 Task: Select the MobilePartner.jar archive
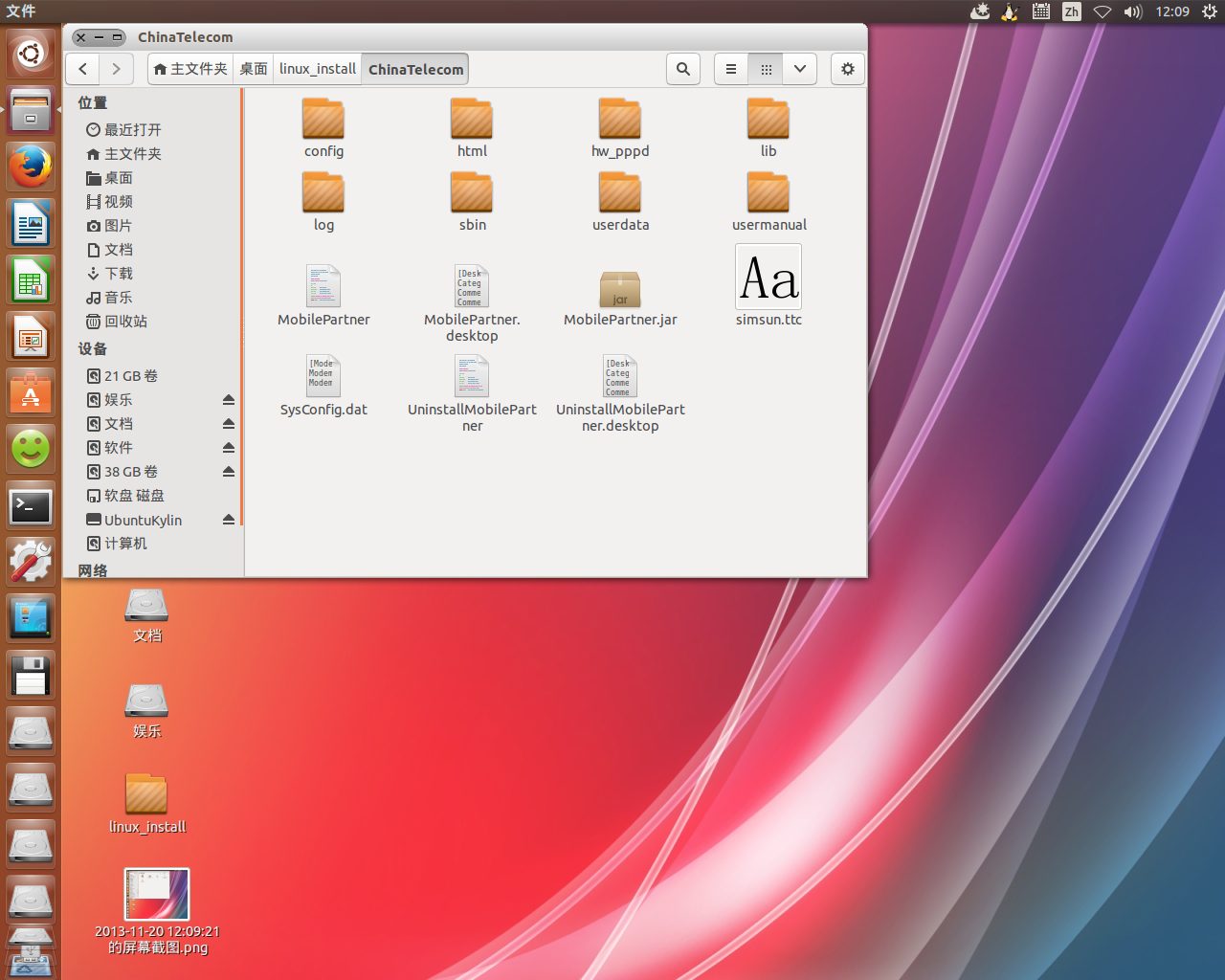(x=620, y=299)
